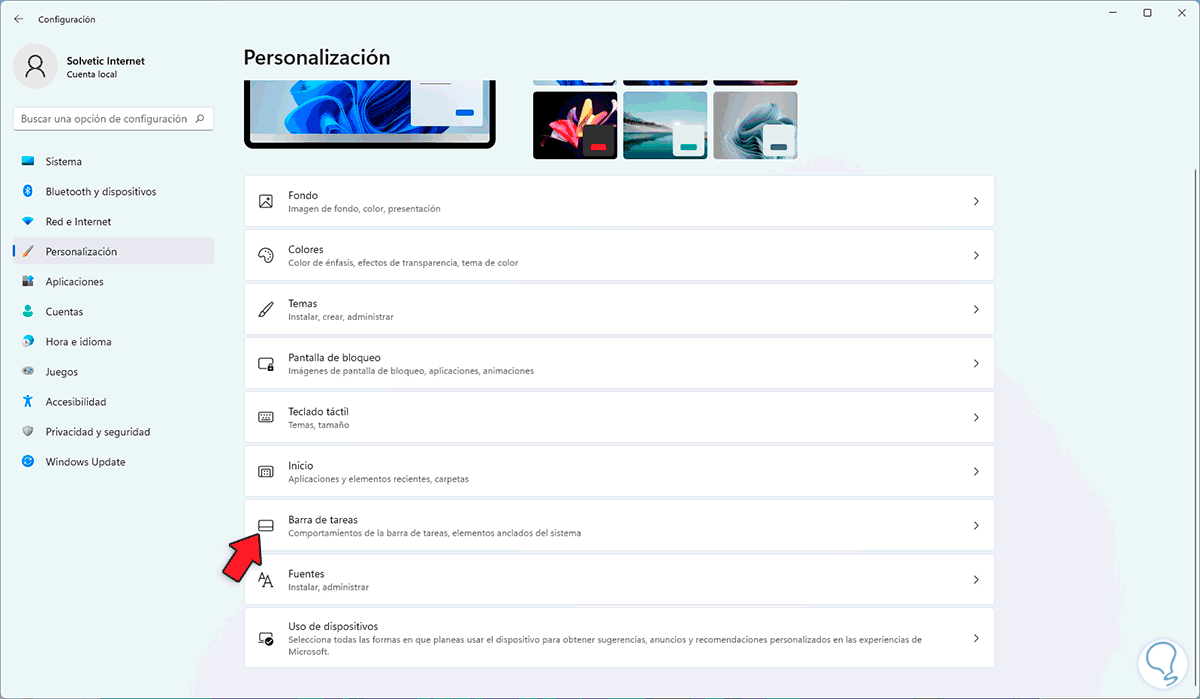Image resolution: width=1200 pixels, height=699 pixels.
Task: Open Fuentes settings page
Action: tap(619, 579)
